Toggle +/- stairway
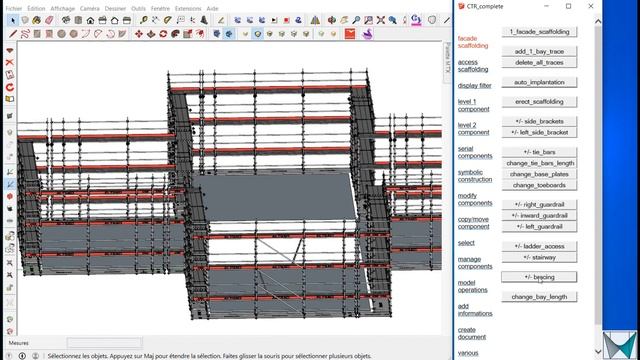640x360 pixels. [539, 258]
